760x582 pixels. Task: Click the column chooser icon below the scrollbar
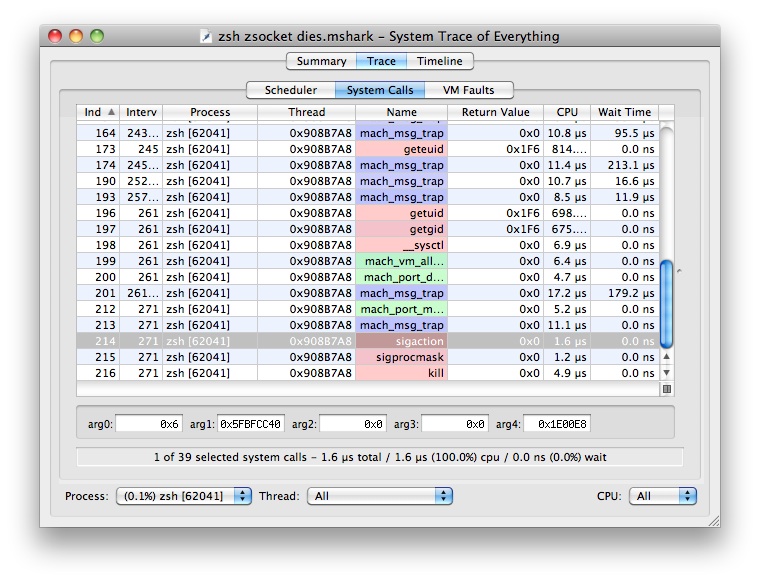pyautogui.click(x=666, y=389)
